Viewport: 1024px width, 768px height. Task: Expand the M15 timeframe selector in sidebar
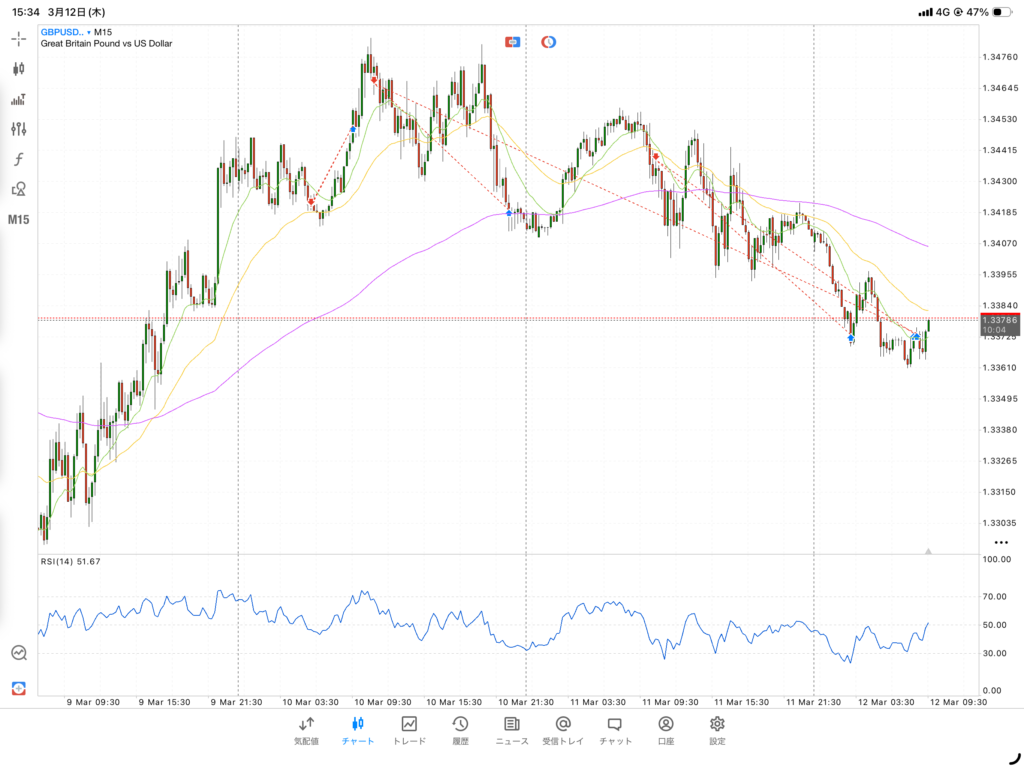[x=18, y=219]
